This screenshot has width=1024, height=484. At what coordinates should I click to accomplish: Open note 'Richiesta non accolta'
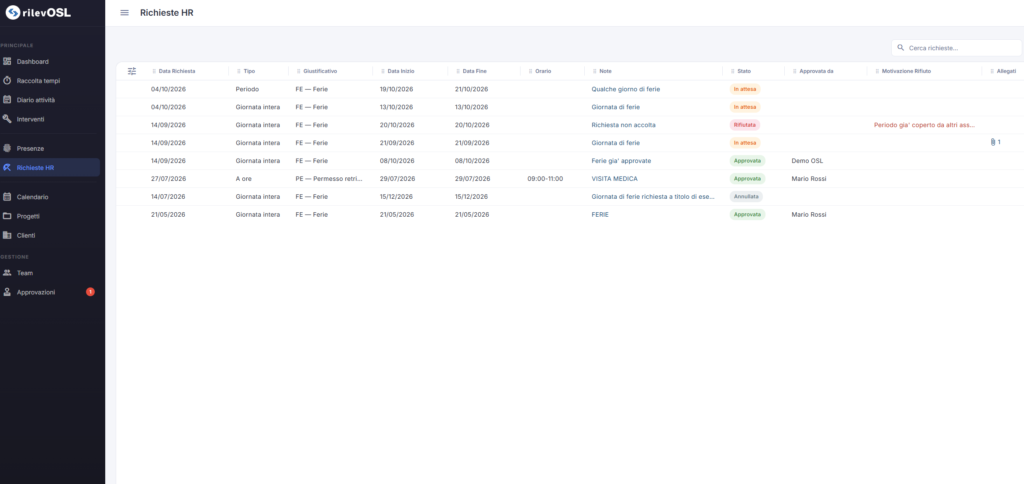(x=624, y=125)
